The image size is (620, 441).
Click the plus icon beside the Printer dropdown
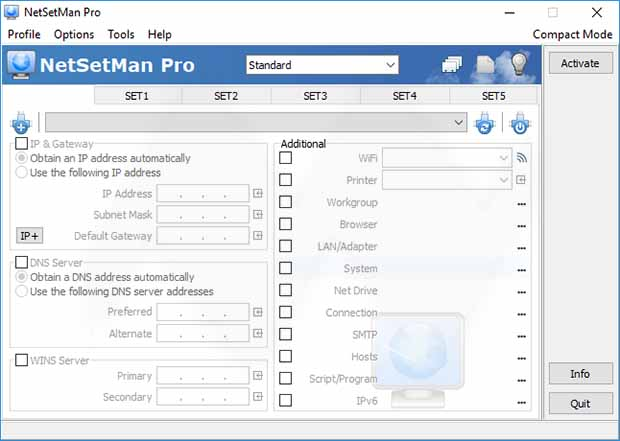tap(521, 180)
